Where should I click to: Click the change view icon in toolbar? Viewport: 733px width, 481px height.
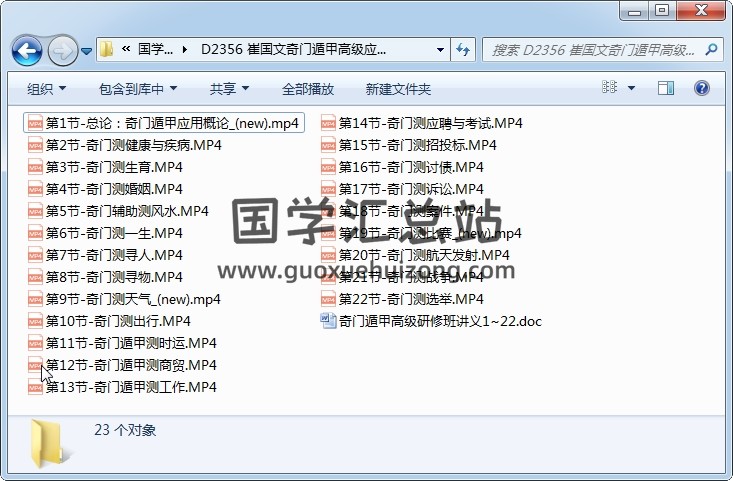[x=610, y=89]
